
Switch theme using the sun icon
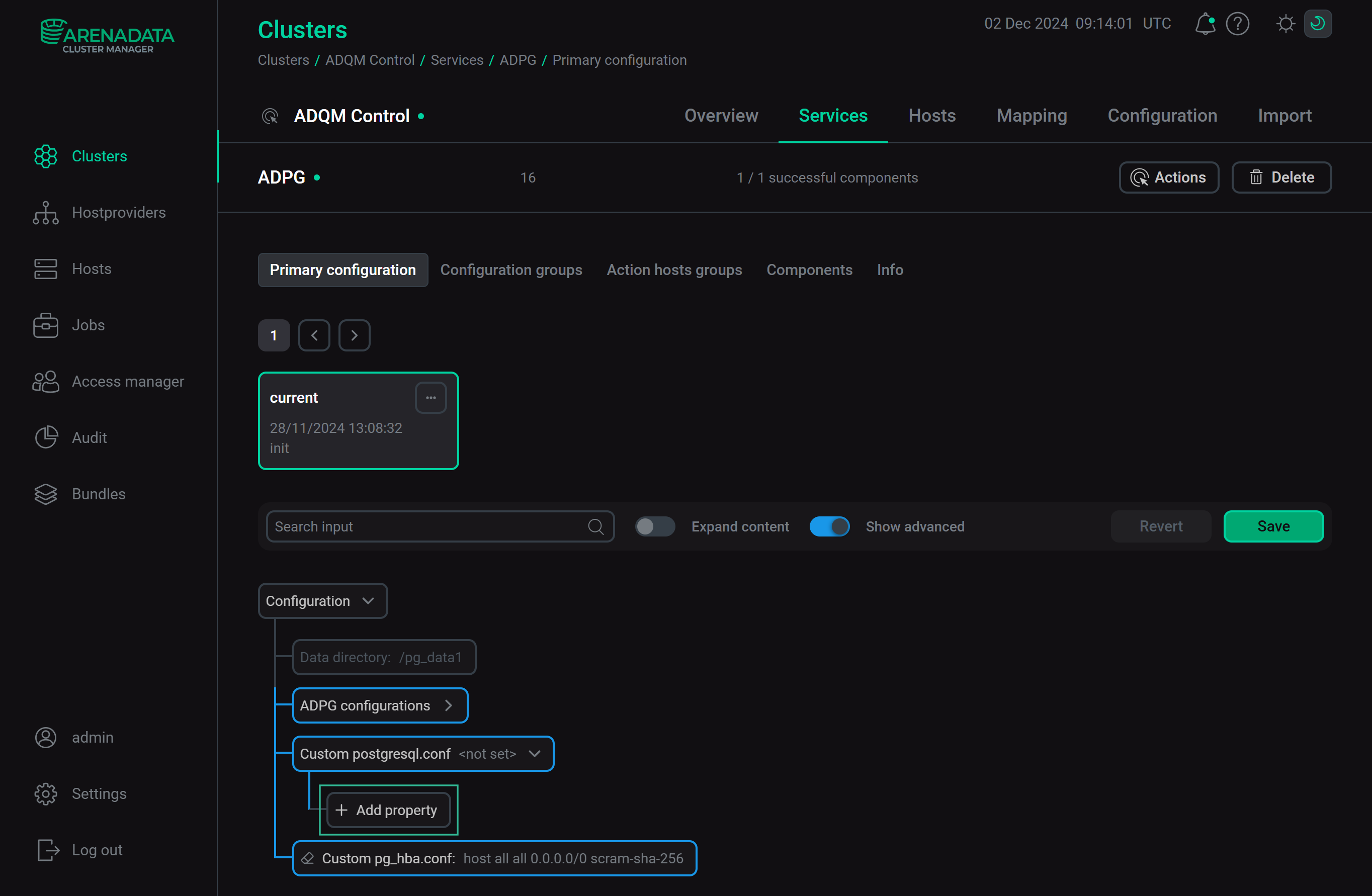pos(1285,24)
